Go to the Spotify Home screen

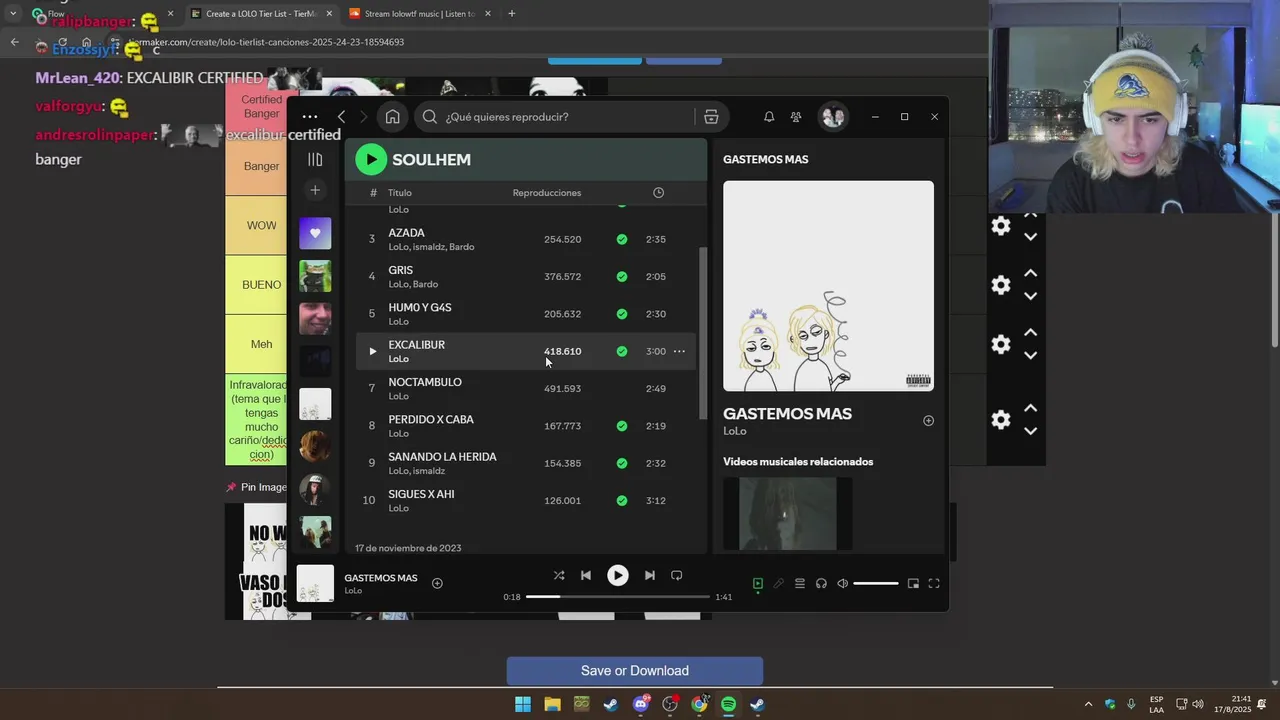click(392, 117)
